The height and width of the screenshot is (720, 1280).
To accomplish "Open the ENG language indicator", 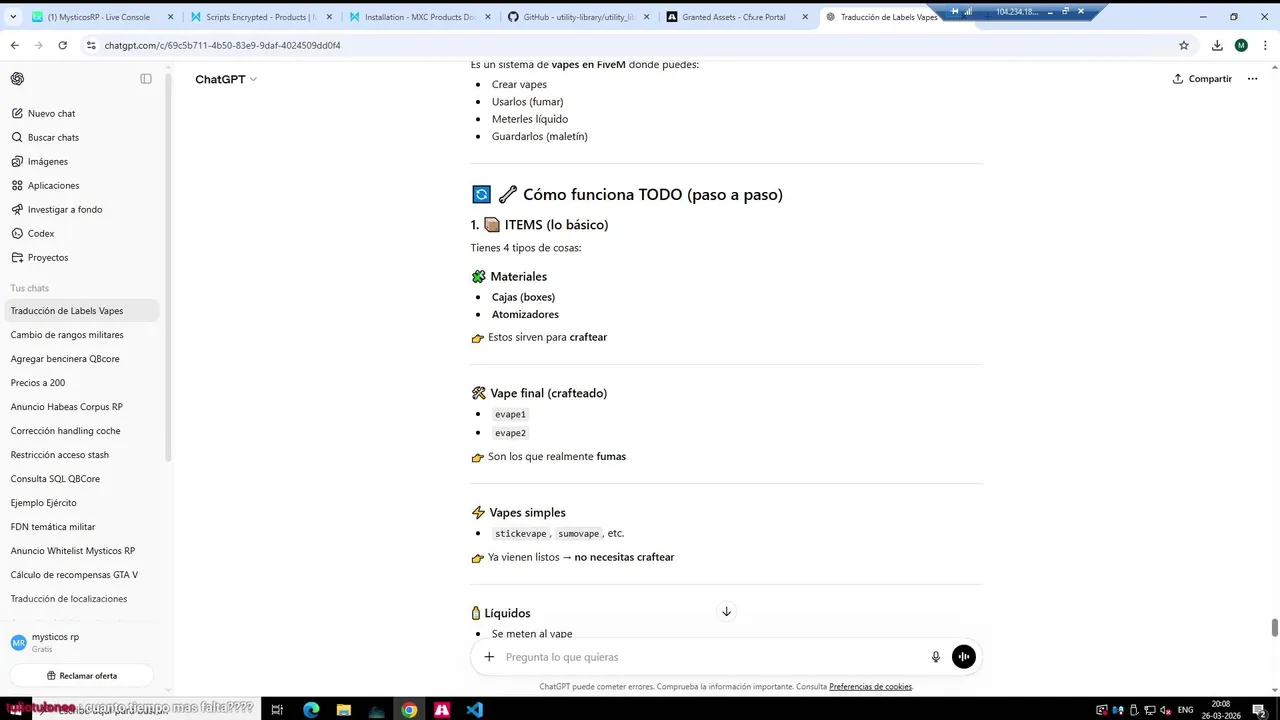I will [1186, 710].
